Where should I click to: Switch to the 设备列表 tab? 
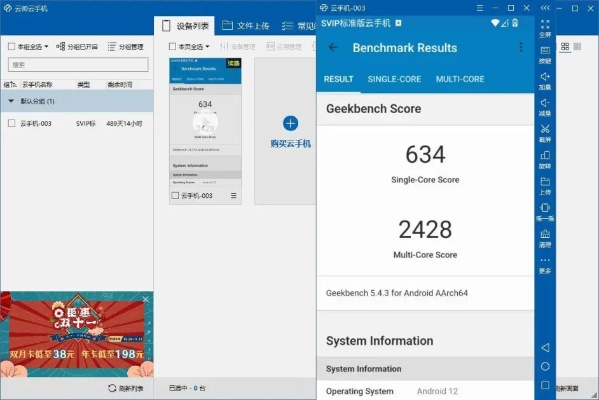[185, 26]
